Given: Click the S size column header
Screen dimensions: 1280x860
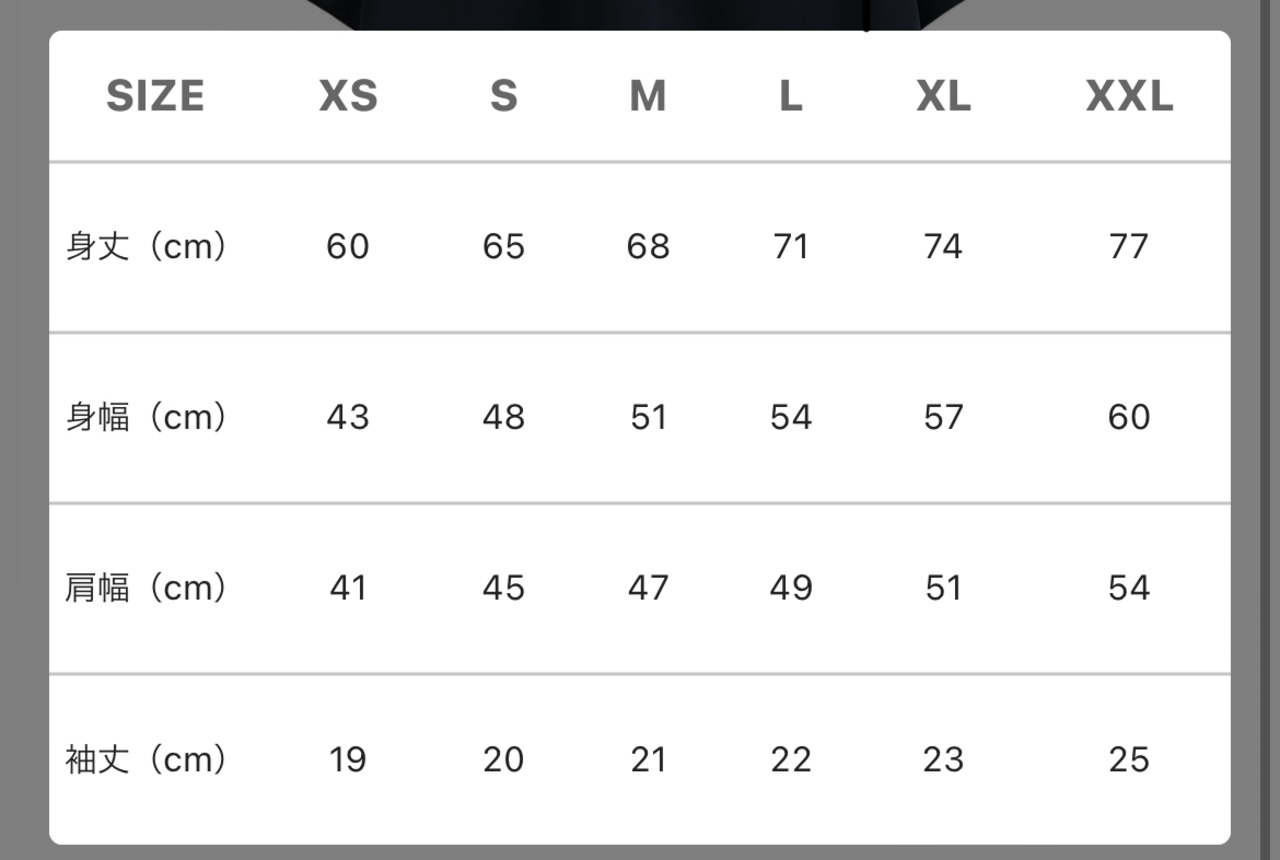Looking at the screenshot, I should (x=503, y=96).
